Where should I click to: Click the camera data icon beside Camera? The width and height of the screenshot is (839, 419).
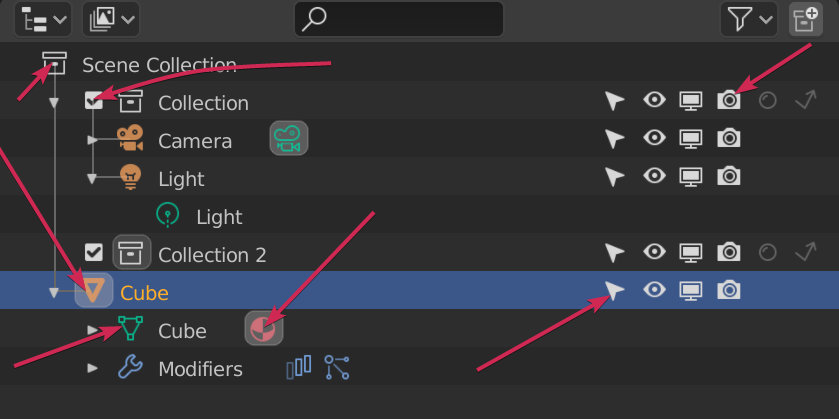tap(289, 138)
